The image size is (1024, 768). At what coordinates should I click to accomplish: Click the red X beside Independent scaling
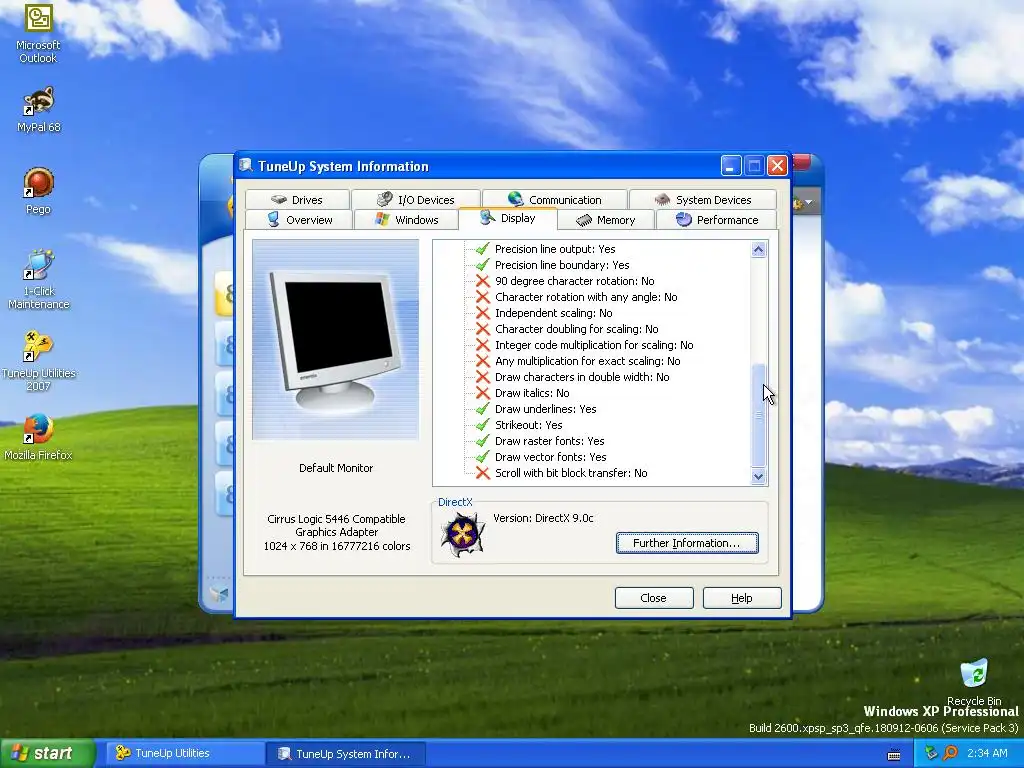(x=483, y=313)
